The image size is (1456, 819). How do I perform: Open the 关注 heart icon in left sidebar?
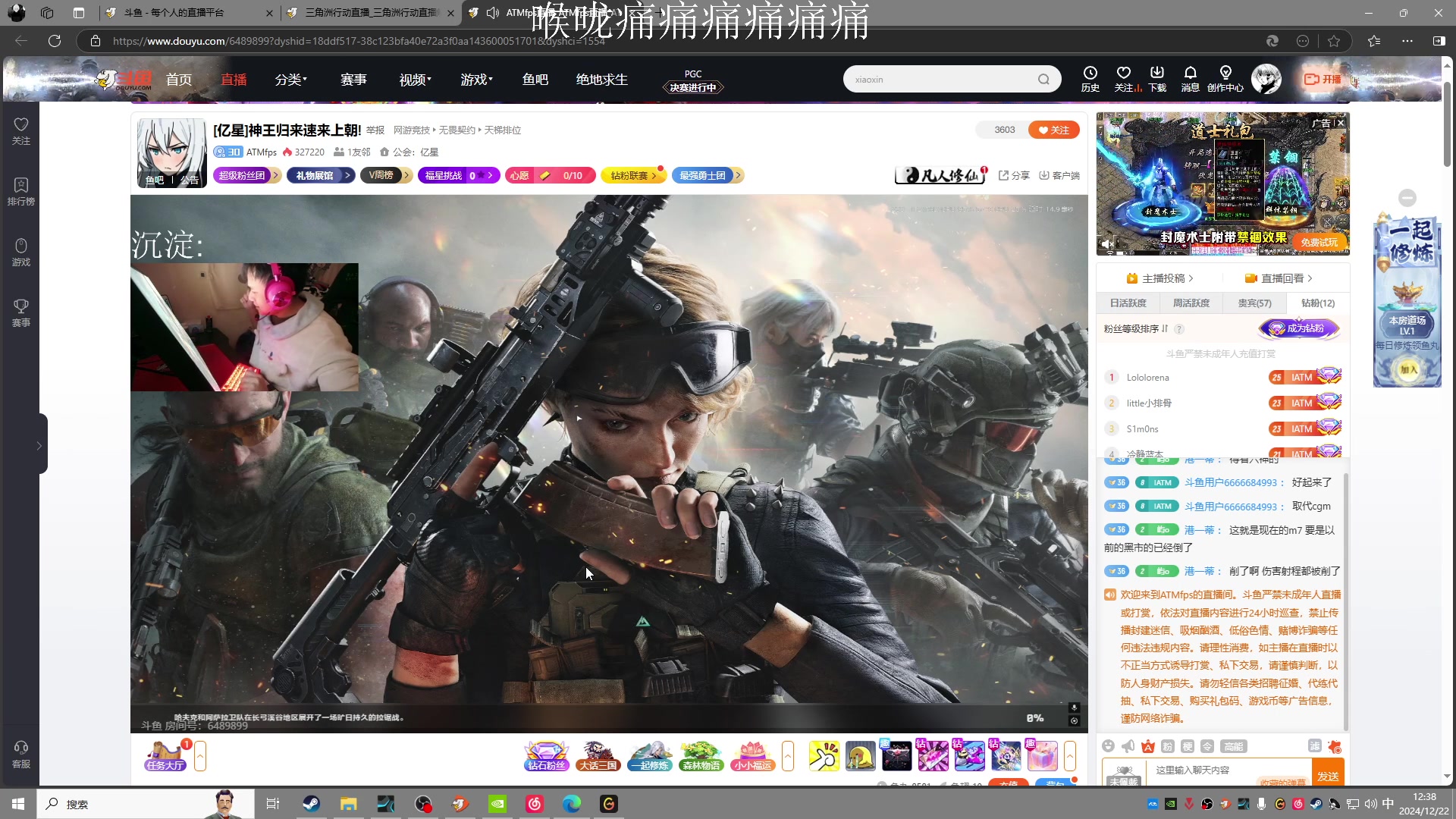tap(21, 130)
